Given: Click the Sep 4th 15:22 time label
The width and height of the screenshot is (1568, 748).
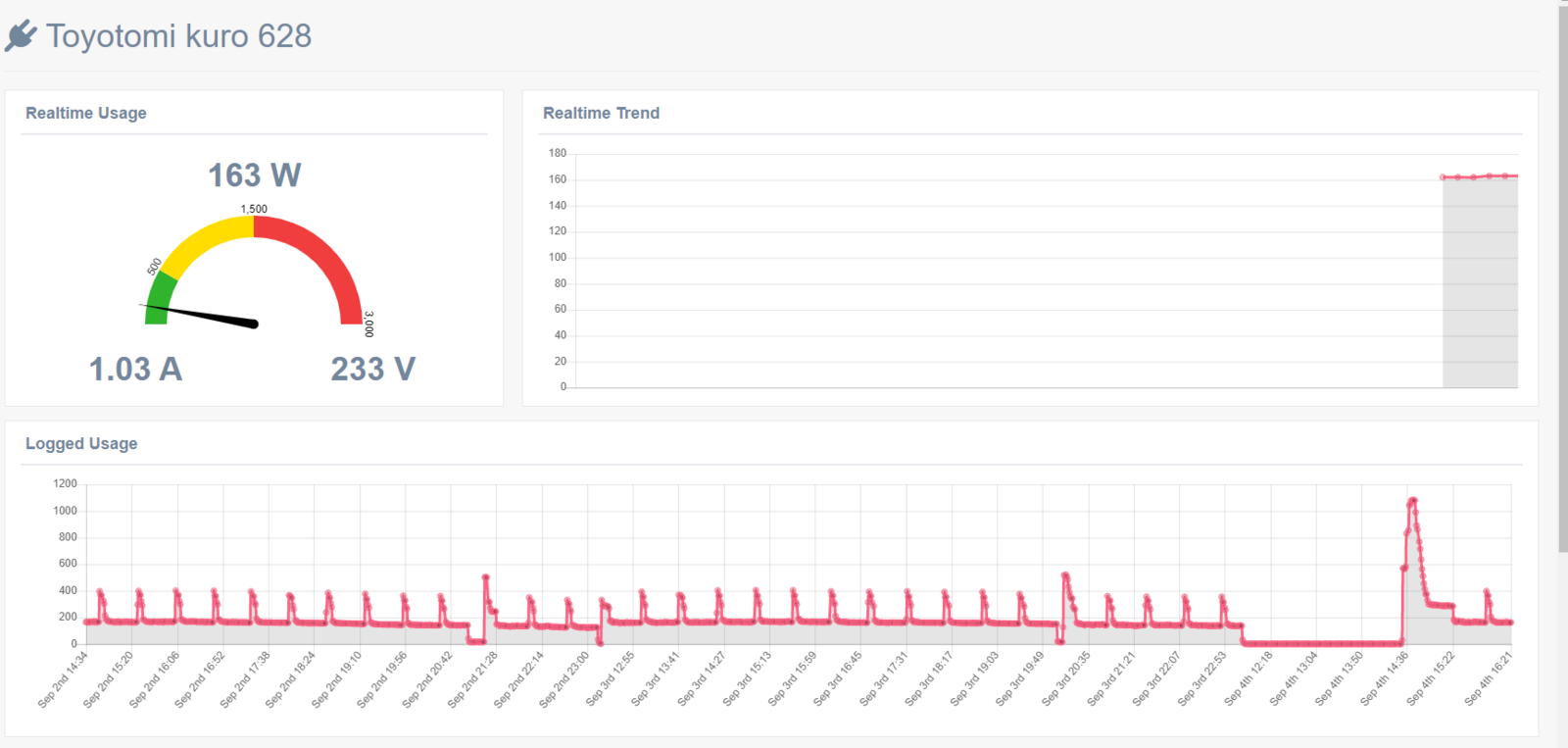Looking at the screenshot, I should pyautogui.click(x=1430, y=678).
